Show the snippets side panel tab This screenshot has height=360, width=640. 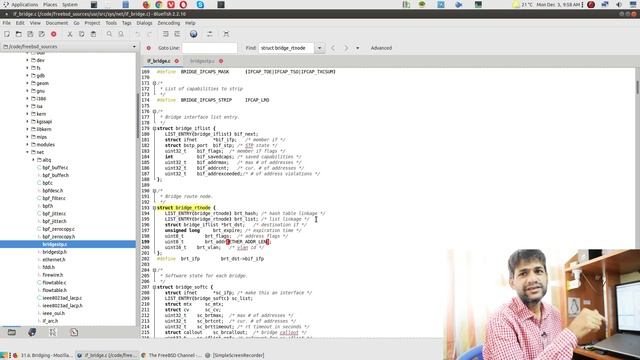[x=74, y=332]
